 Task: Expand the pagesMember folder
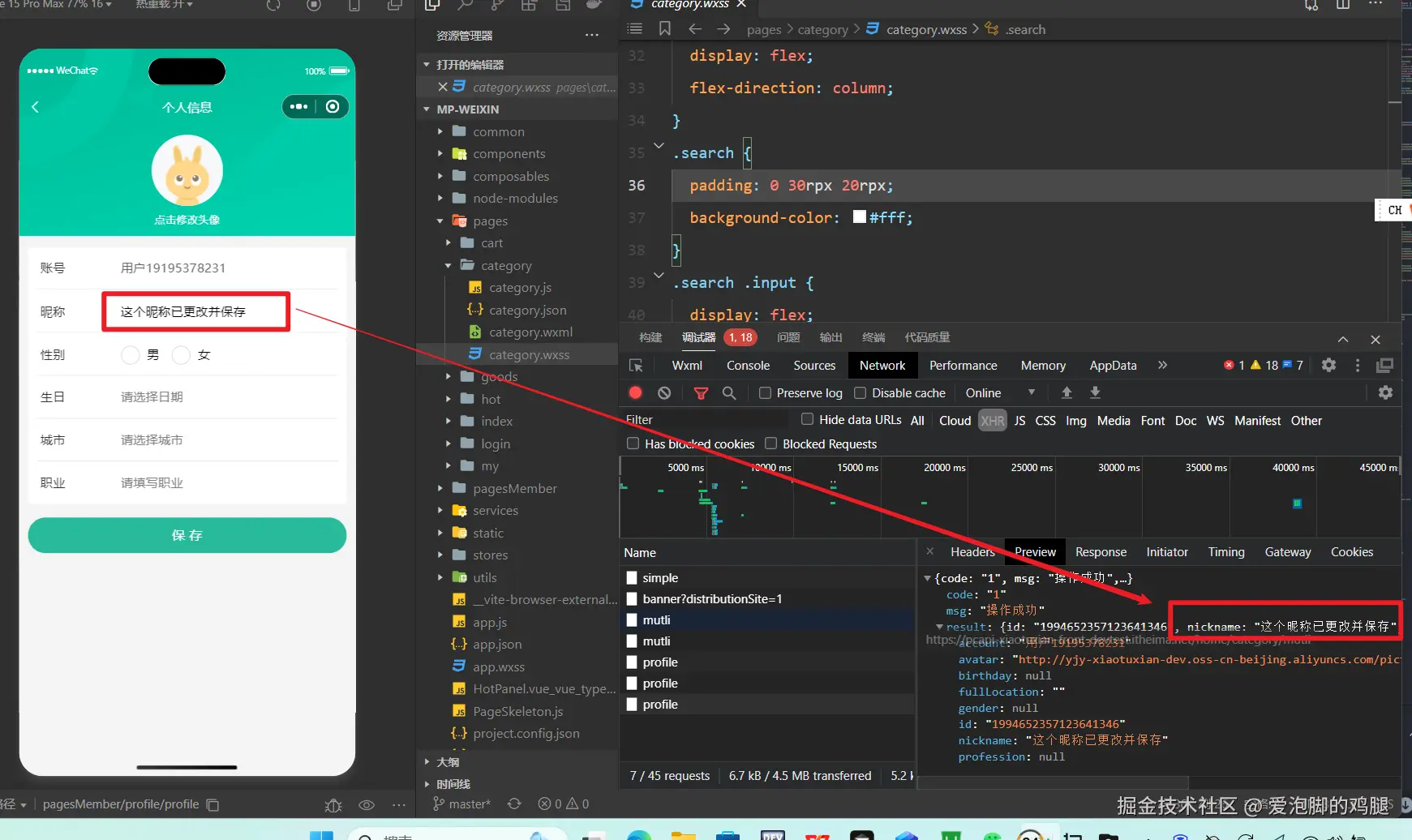(514, 489)
